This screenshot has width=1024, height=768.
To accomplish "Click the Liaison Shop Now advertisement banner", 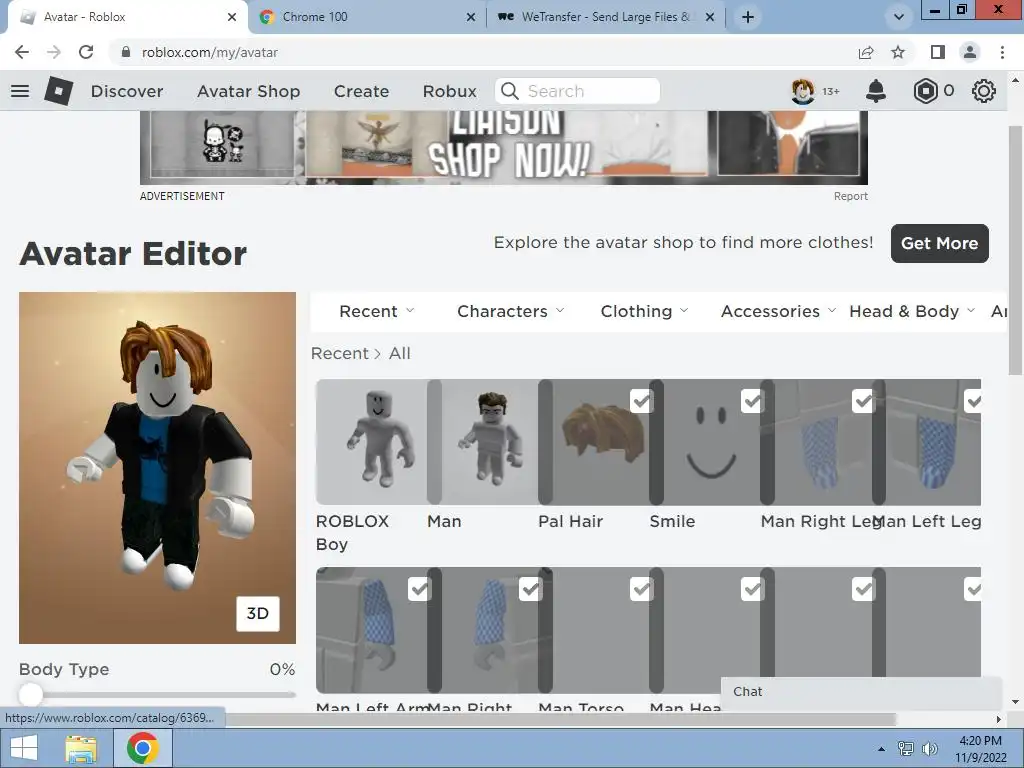I will tap(504, 148).
